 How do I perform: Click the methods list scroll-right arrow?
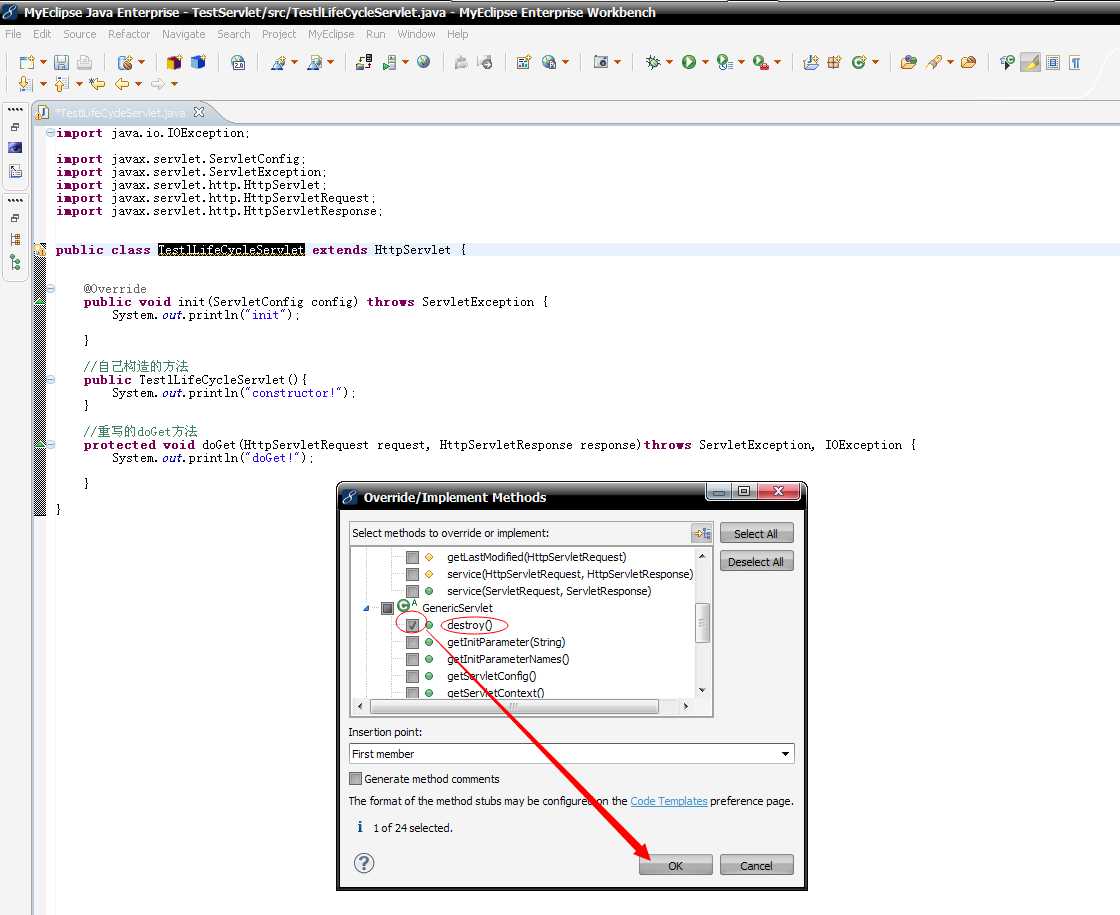[686, 706]
